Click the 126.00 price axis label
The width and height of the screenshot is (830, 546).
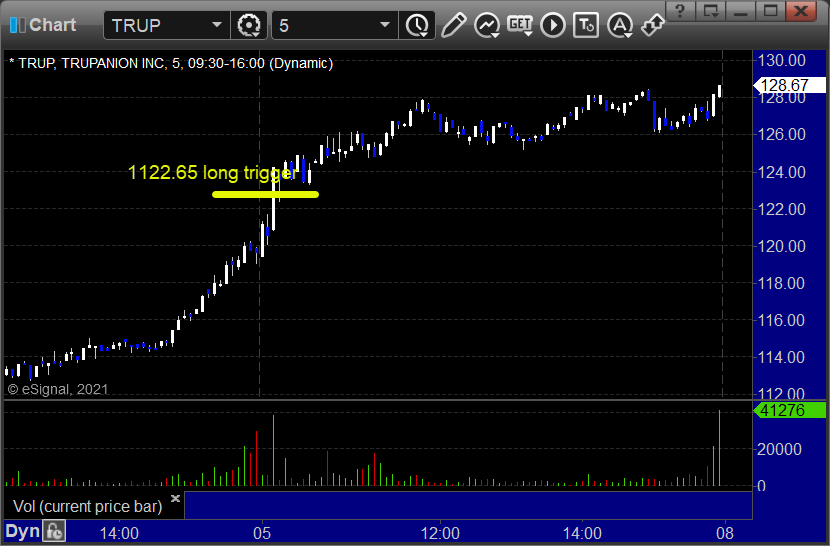click(781, 135)
